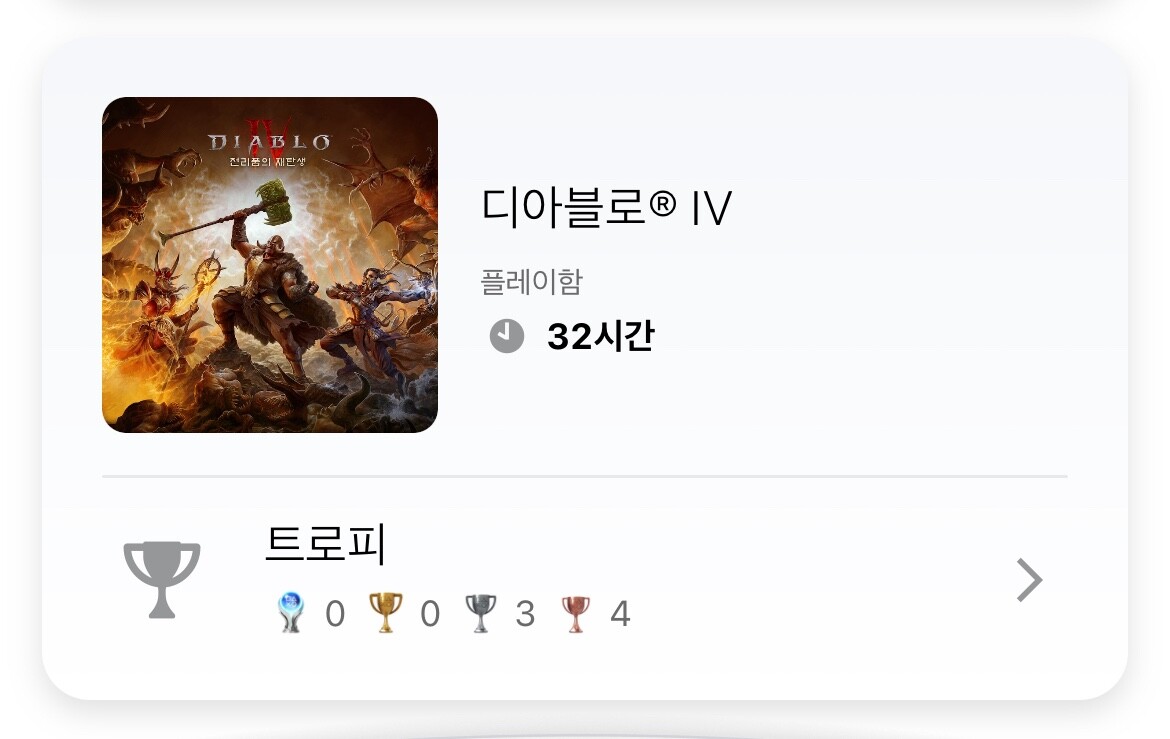
Task: Open the 트로피 section label
Action: [x=325, y=543]
